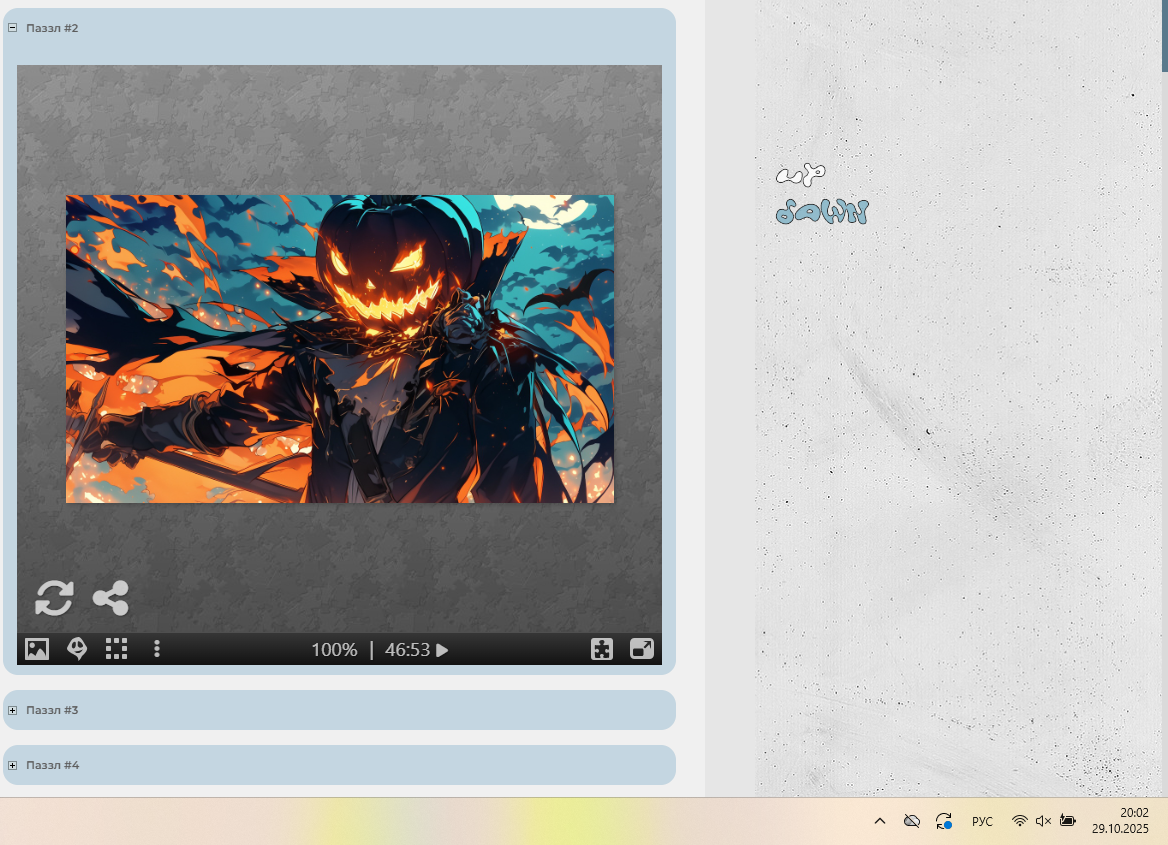Screen dimensions: 1168x845
Task: Open the puzzle piece settings icon
Action: click(602, 649)
